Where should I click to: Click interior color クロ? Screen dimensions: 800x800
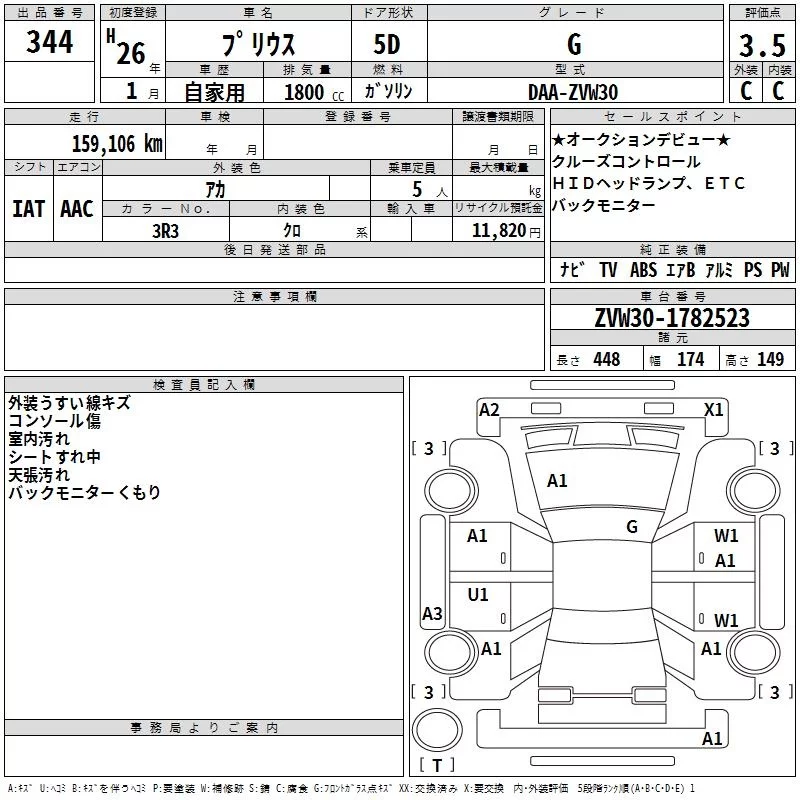click(x=292, y=231)
